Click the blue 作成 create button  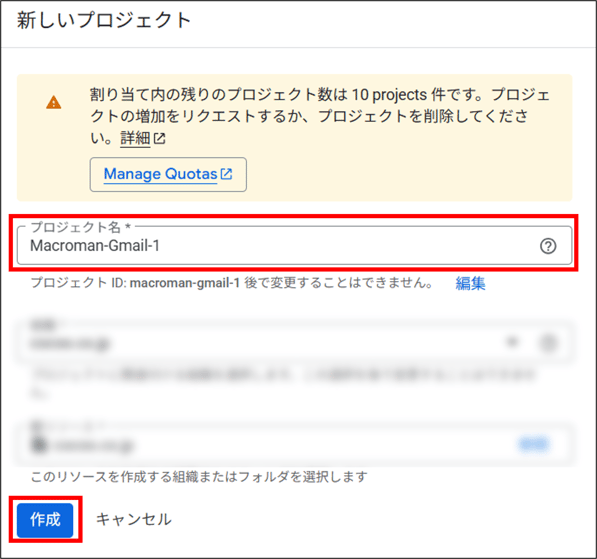click(x=45, y=520)
